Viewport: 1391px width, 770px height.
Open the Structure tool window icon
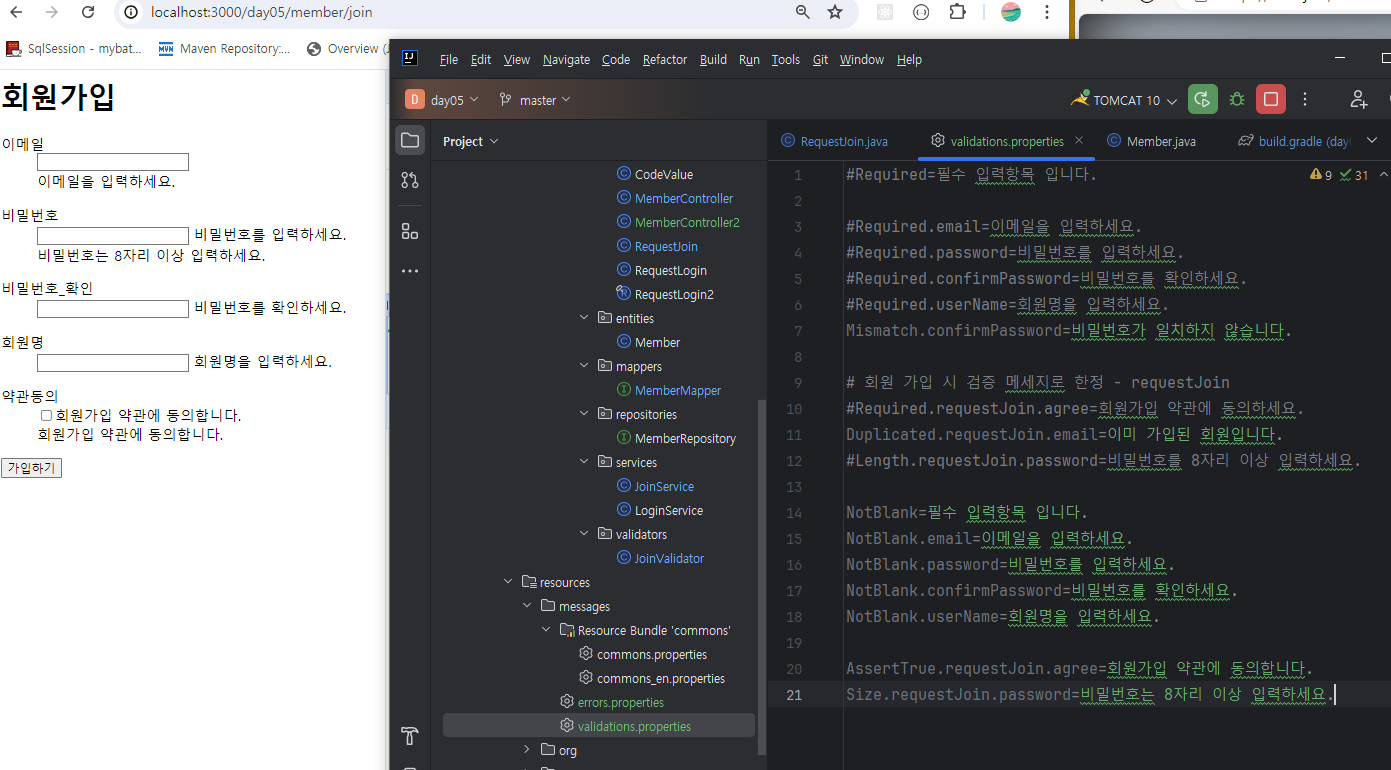(409, 231)
